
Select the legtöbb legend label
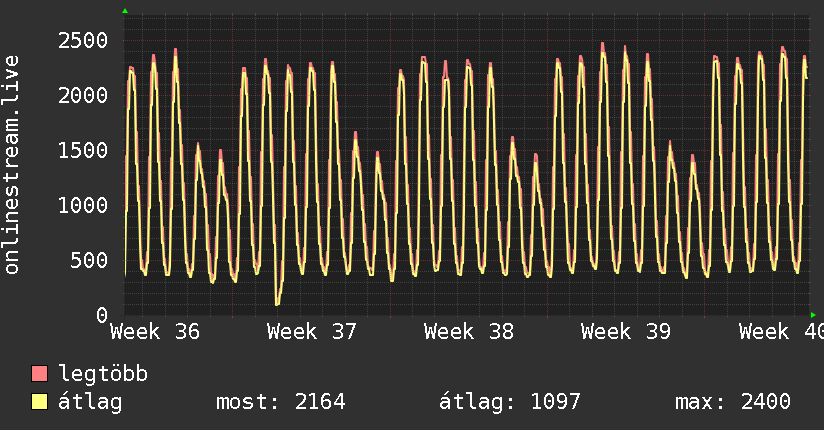point(103,374)
